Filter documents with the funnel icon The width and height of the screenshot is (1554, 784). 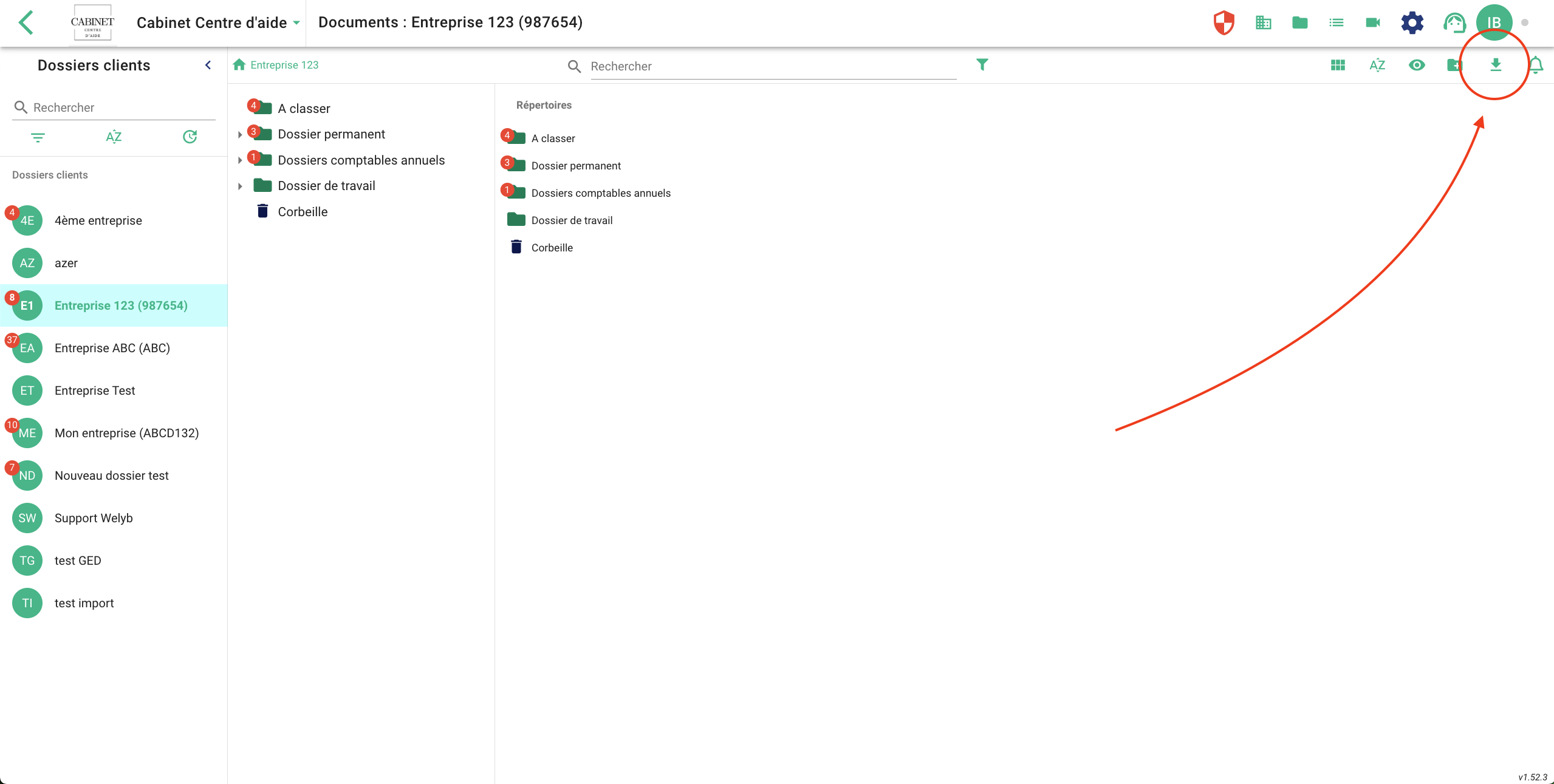pos(982,64)
